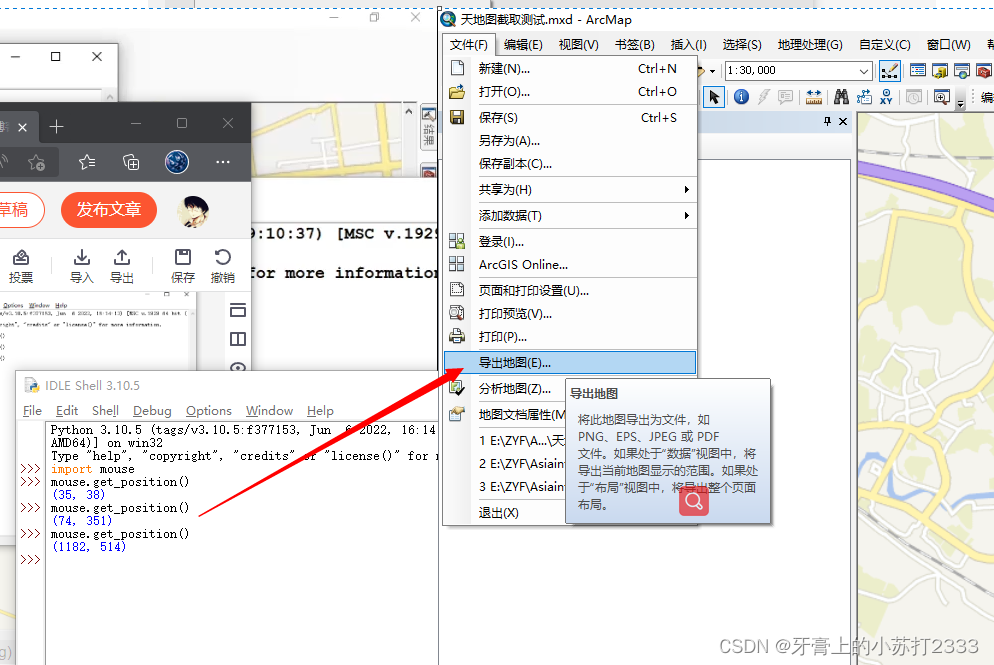Viewport: 994px width, 665px height.
Task: Open IDLE Shell Debug menu
Action: [152, 411]
